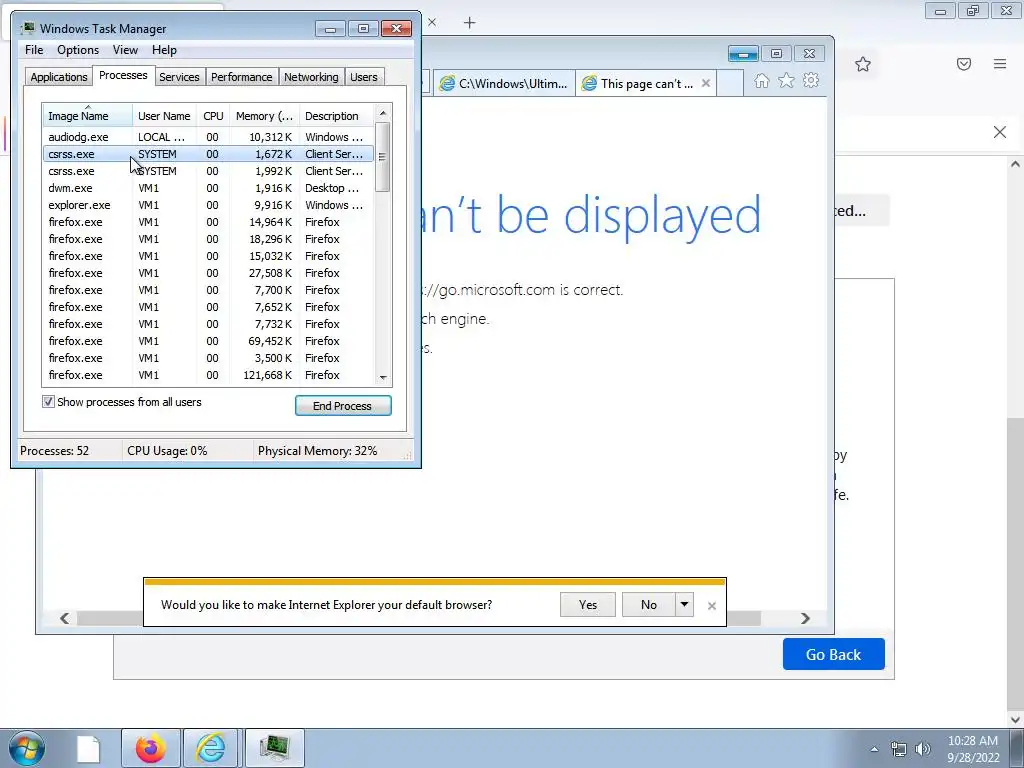Toggle Show processes from all users checkbox
The width and height of the screenshot is (1024, 768).
click(x=48, y=402)
